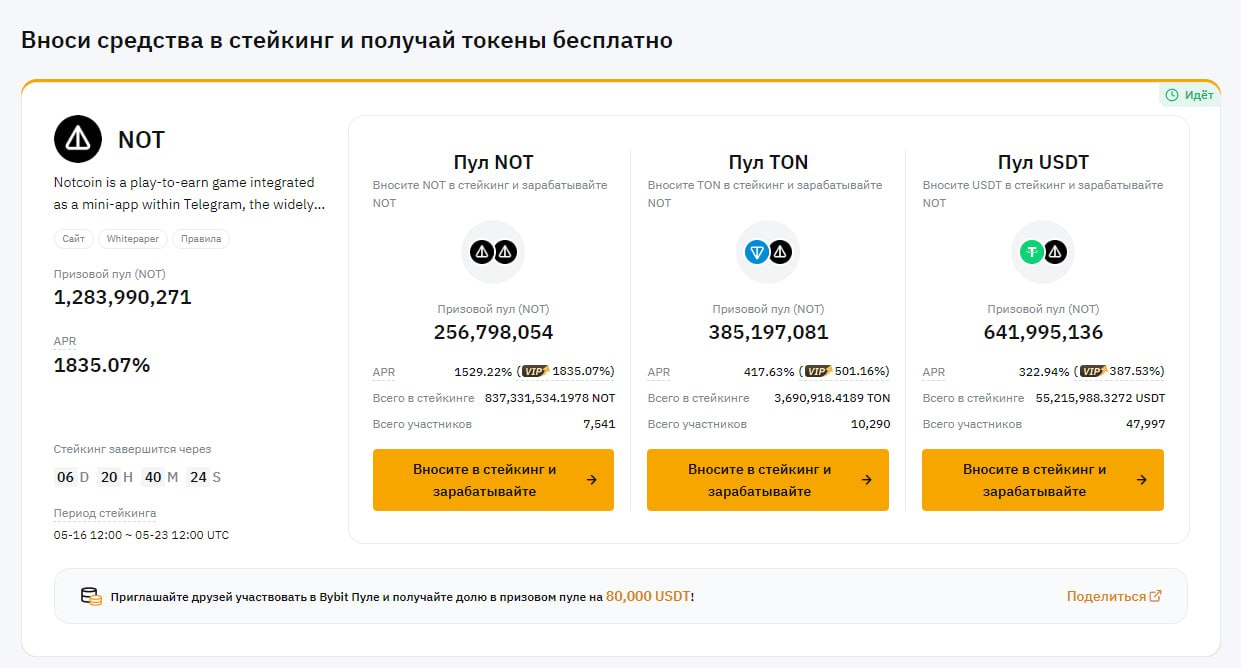Click the coins stack icon in referral banner
1241x668 pixels.
pyautogui.click(x=91, y=596)
